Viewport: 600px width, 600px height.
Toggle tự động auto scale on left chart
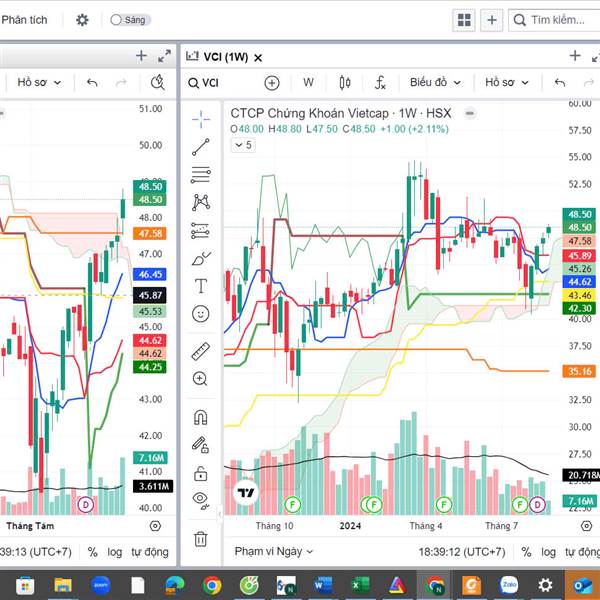tap(150, 552)
